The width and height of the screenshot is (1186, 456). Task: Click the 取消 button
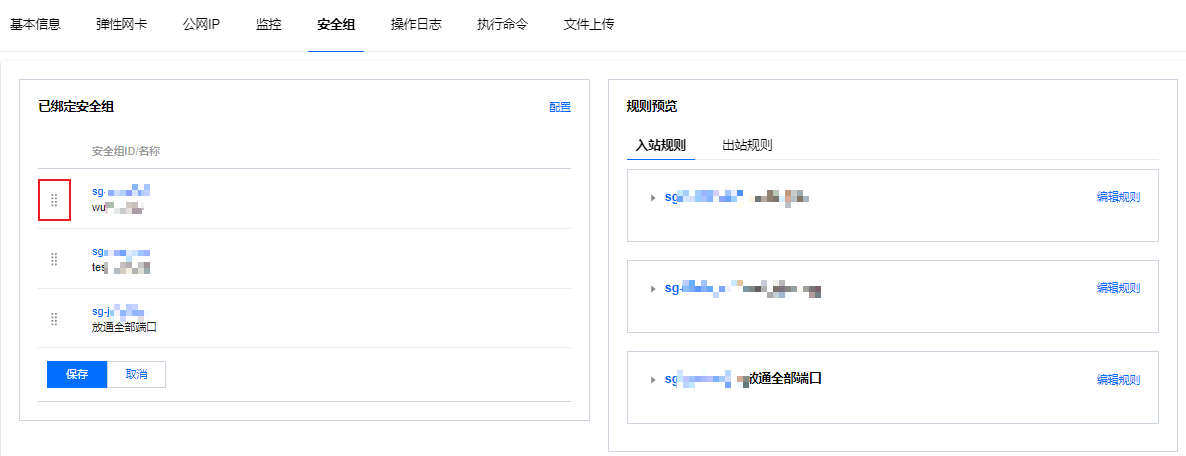pos(137,374)
